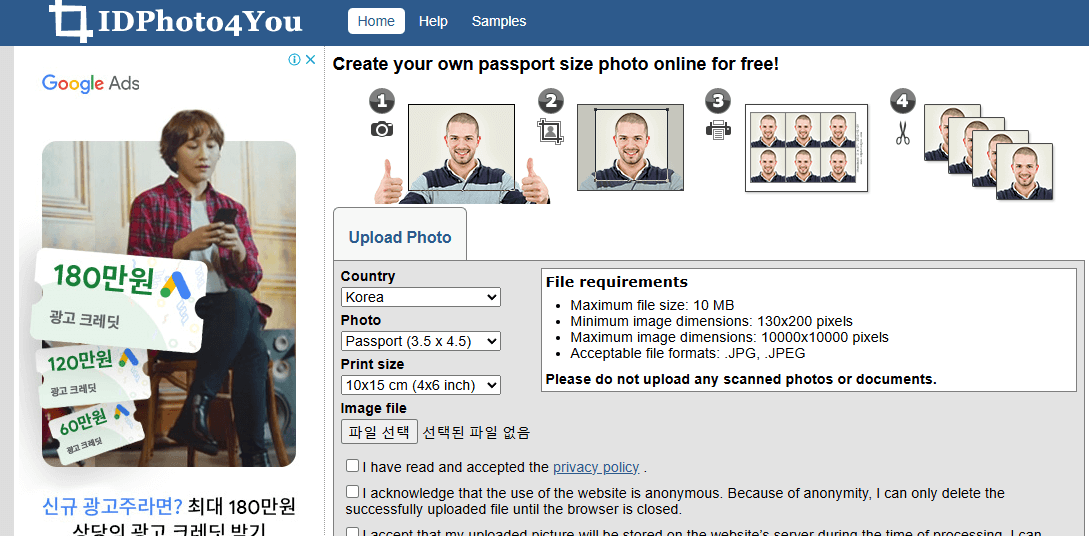Click the IDPhoto4You crop logo icon
This screenshot has height=536, width=1089.
click(x=71, y=20)
